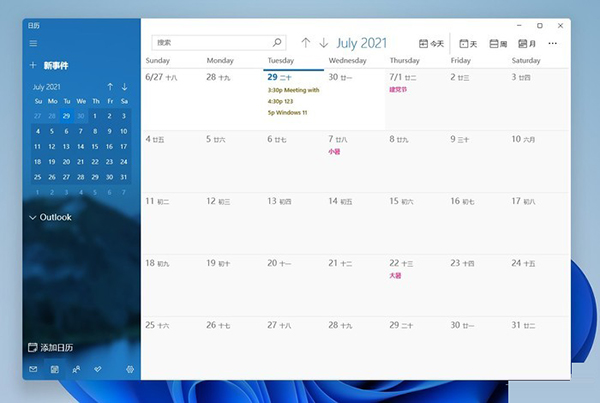
Task: Open the 3:30p Meeting event
Action: tap(293, 90)
